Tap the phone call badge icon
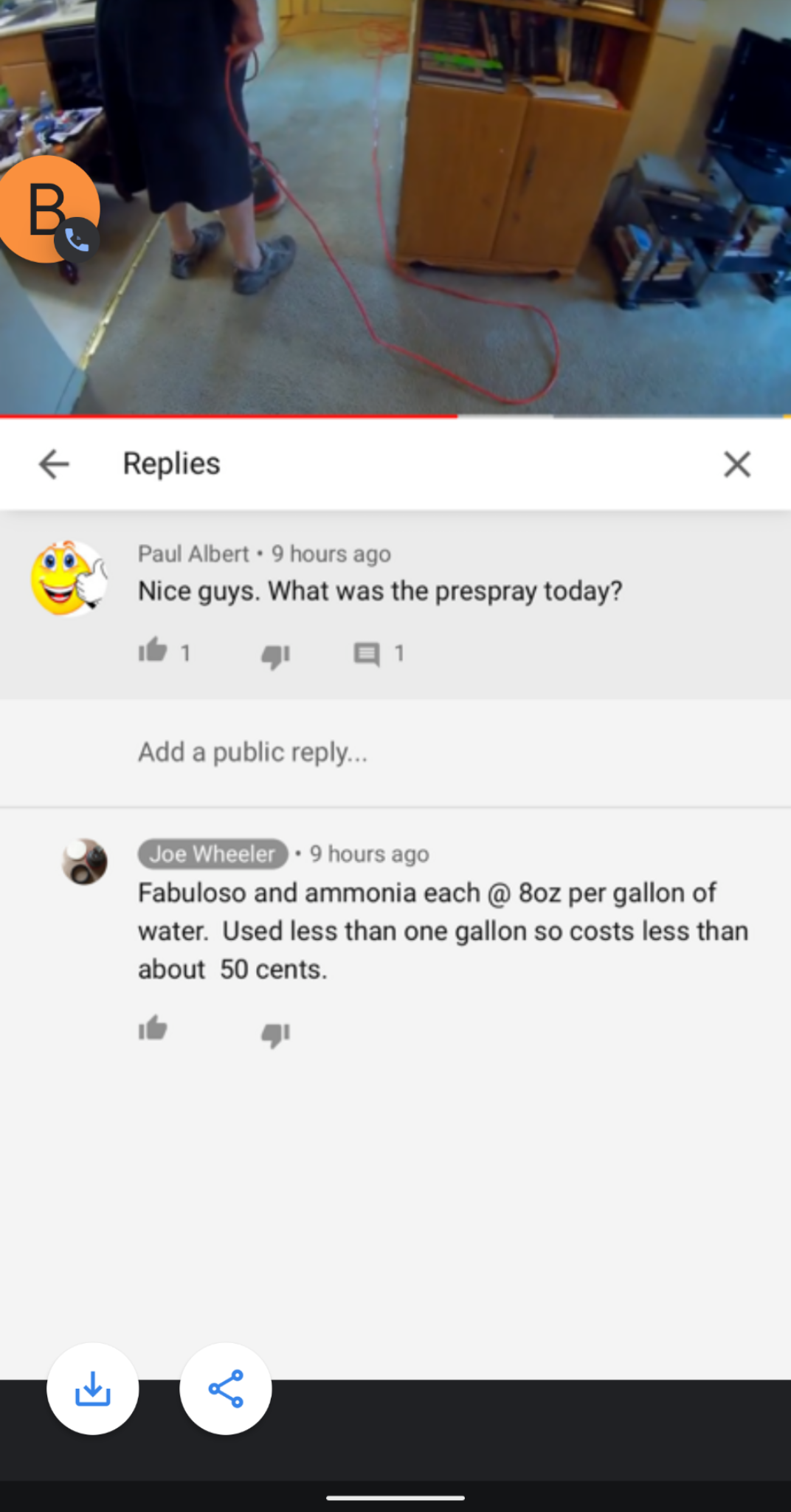This screenshot has width=791, height=1512. tap(77, 240)
